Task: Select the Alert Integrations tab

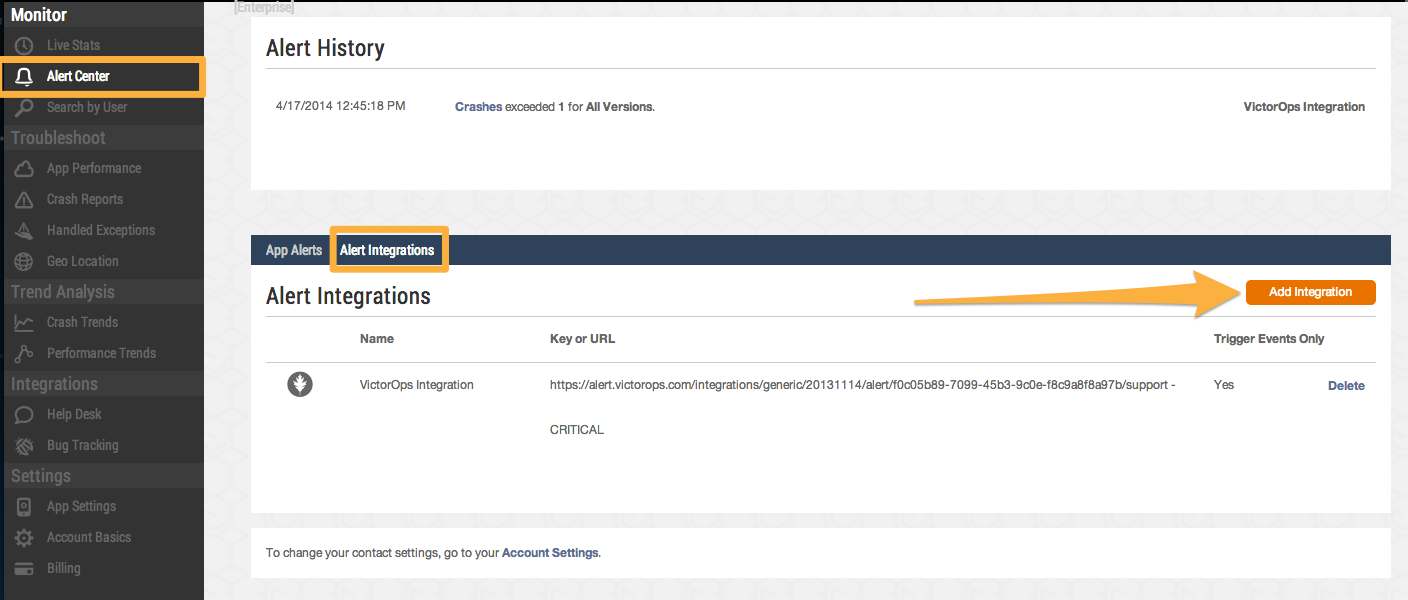Action: pyautogui.click(x=389, y=249)
